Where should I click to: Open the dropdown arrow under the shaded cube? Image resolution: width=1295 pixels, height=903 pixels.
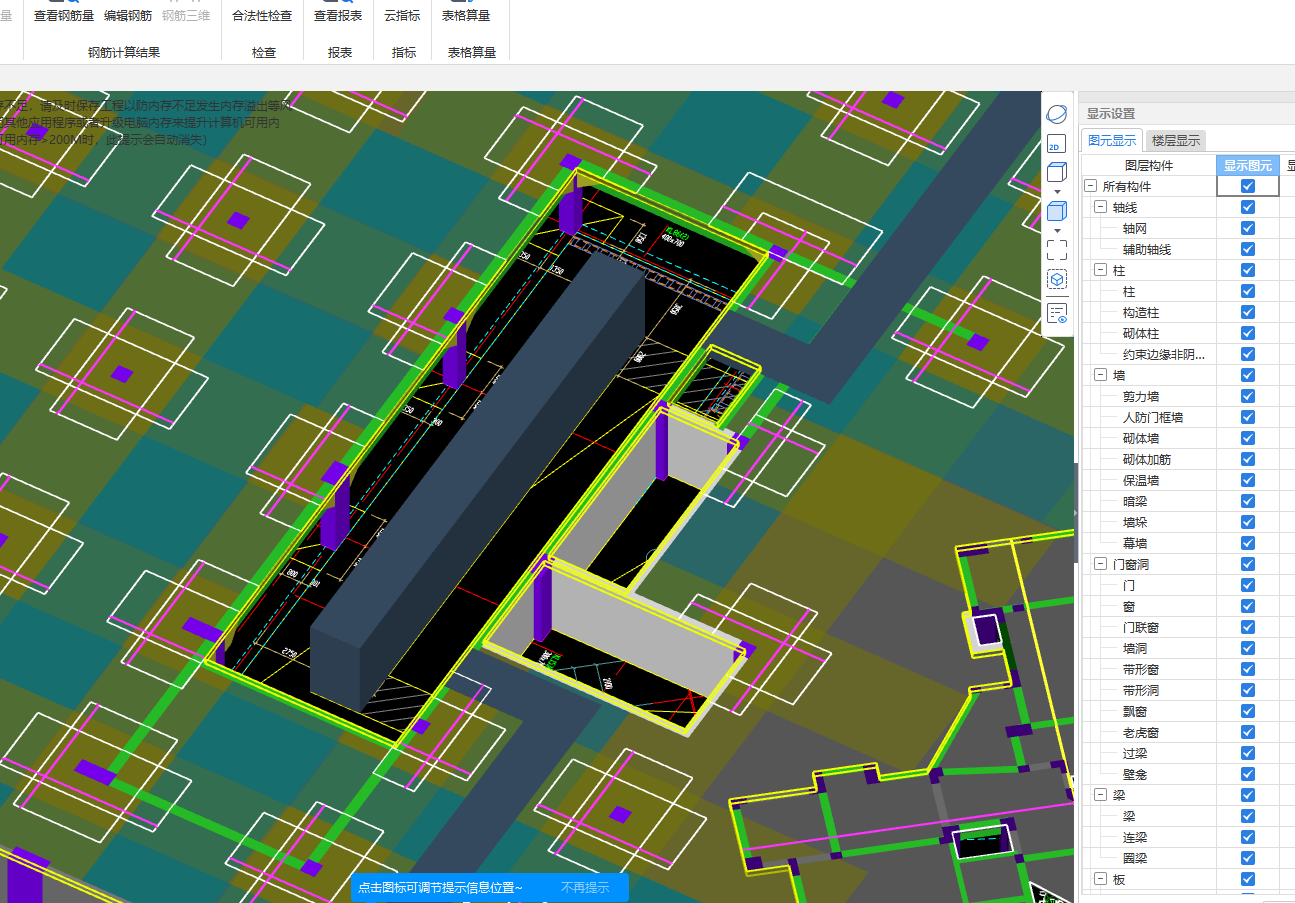[x=1057, y=229]
